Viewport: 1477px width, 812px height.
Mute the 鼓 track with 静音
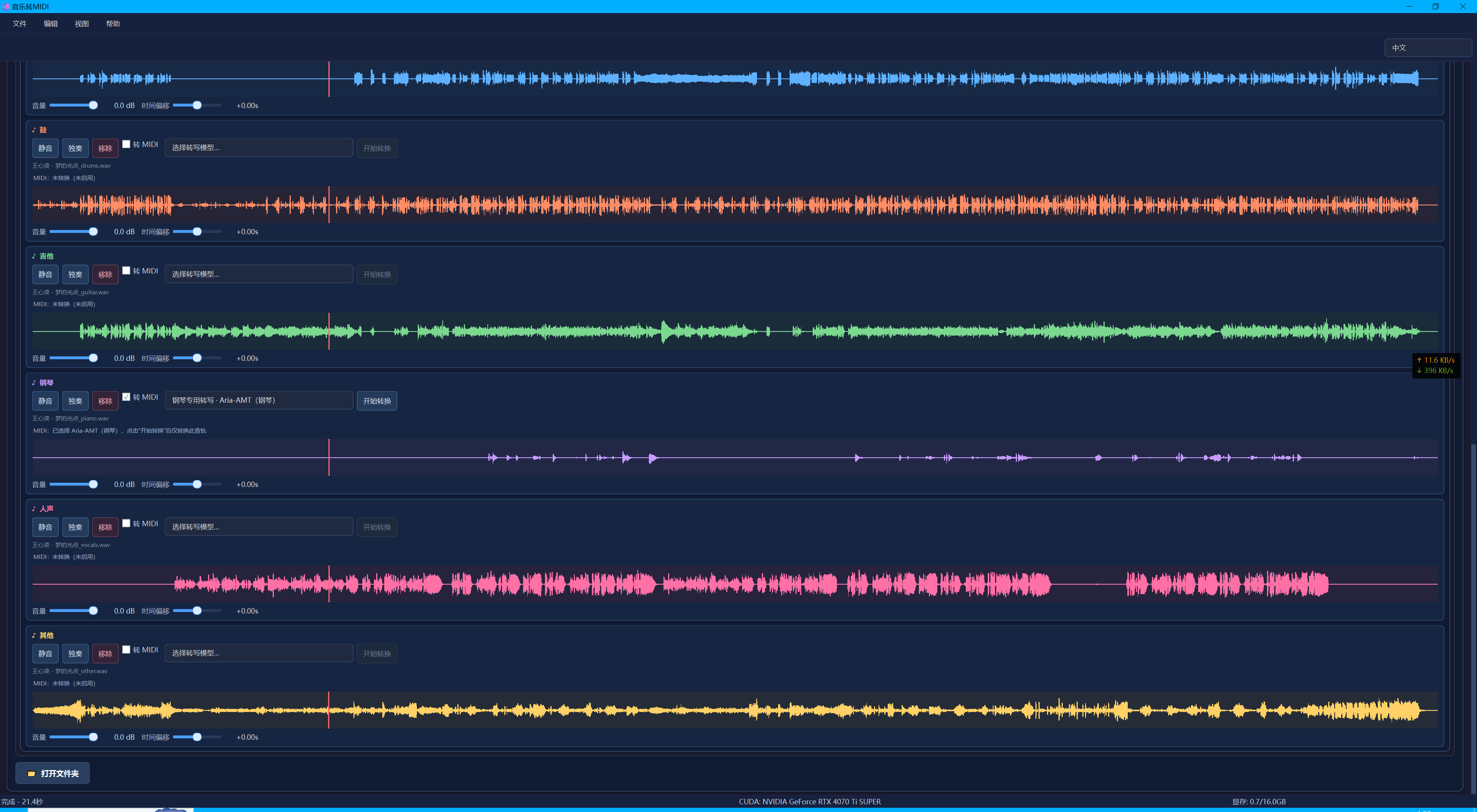pyautogui.click(x=45, y=148)
